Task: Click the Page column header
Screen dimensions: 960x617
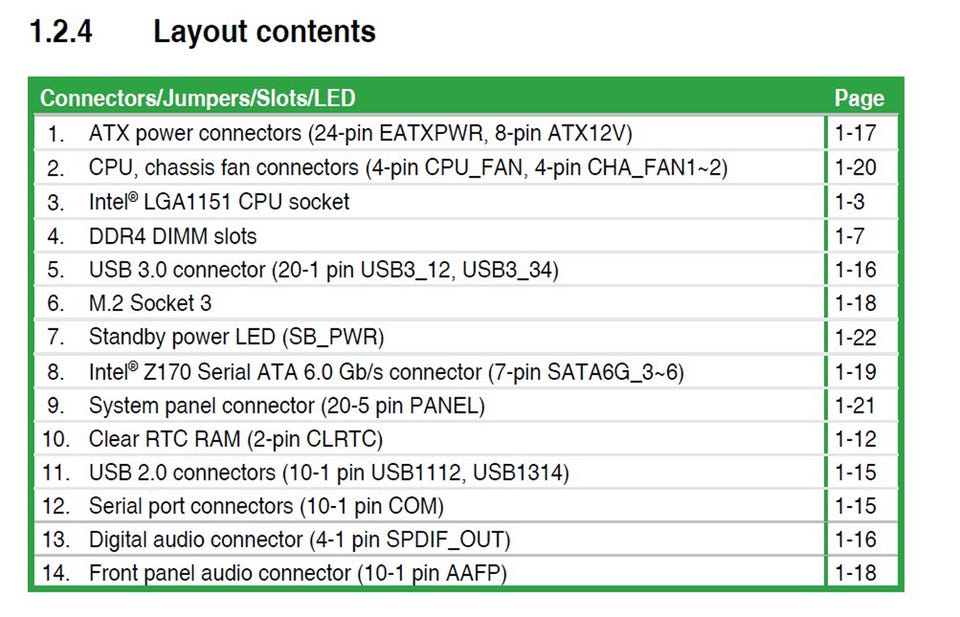Action: pyautogui.click(x=859, y=98)
